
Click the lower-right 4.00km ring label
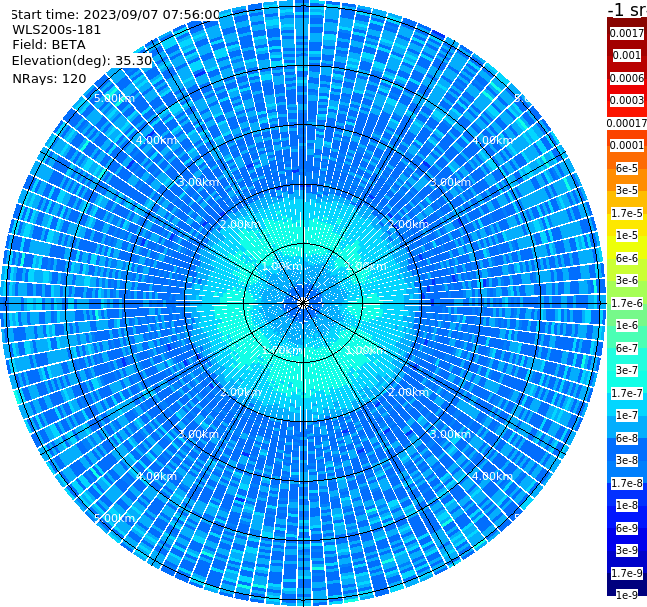pos(492,476)
